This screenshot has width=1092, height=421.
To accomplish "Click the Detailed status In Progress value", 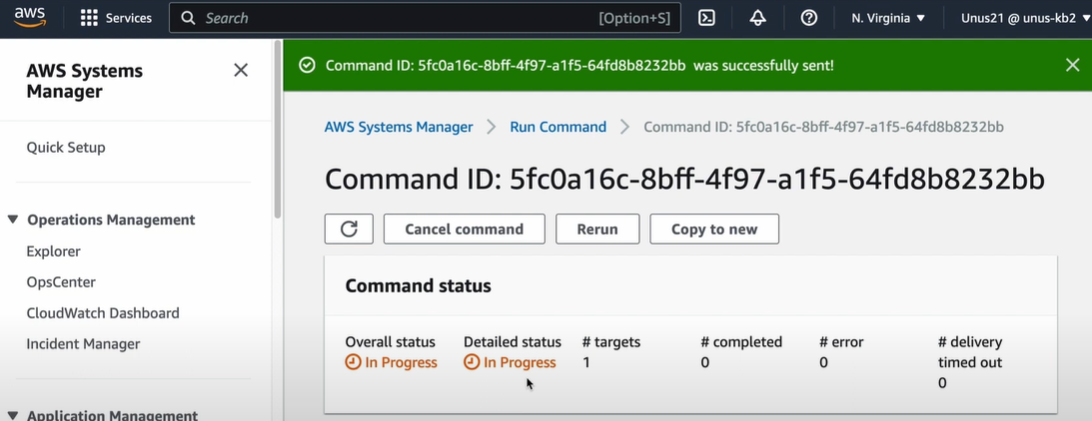I will click(510, 363).
